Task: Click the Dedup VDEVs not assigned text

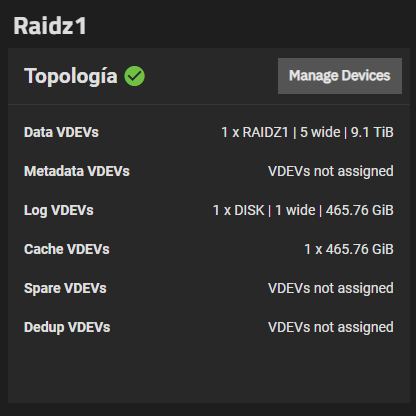Action: [331, 327]
